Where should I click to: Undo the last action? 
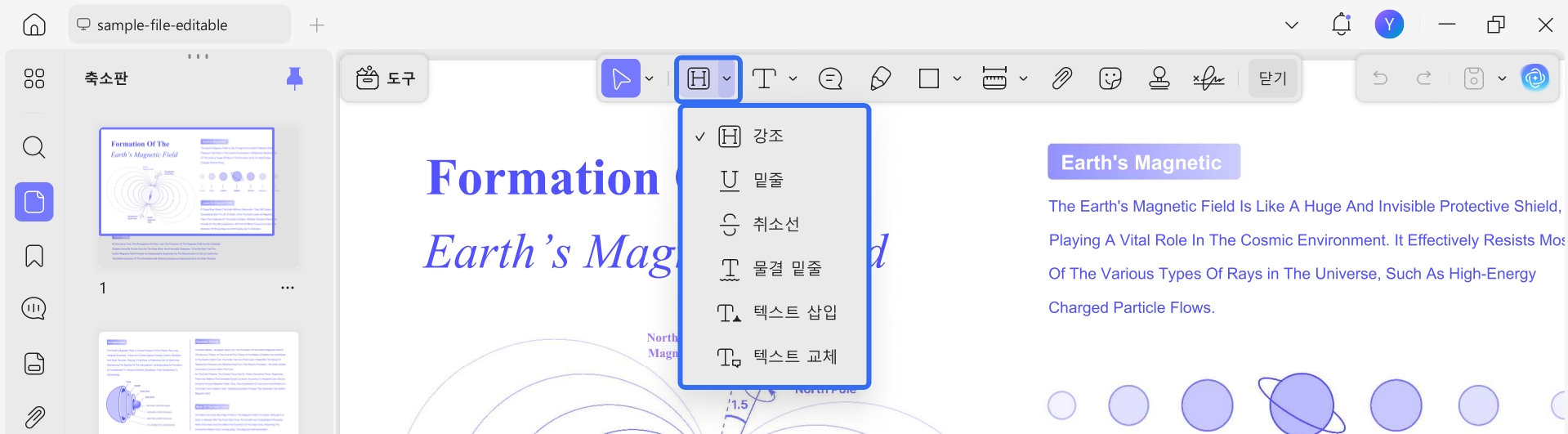coord(1381,78)
